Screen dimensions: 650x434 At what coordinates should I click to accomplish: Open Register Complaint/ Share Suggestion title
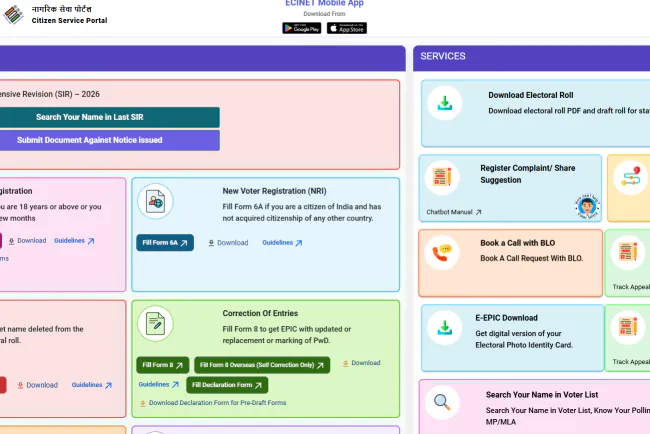528,174
